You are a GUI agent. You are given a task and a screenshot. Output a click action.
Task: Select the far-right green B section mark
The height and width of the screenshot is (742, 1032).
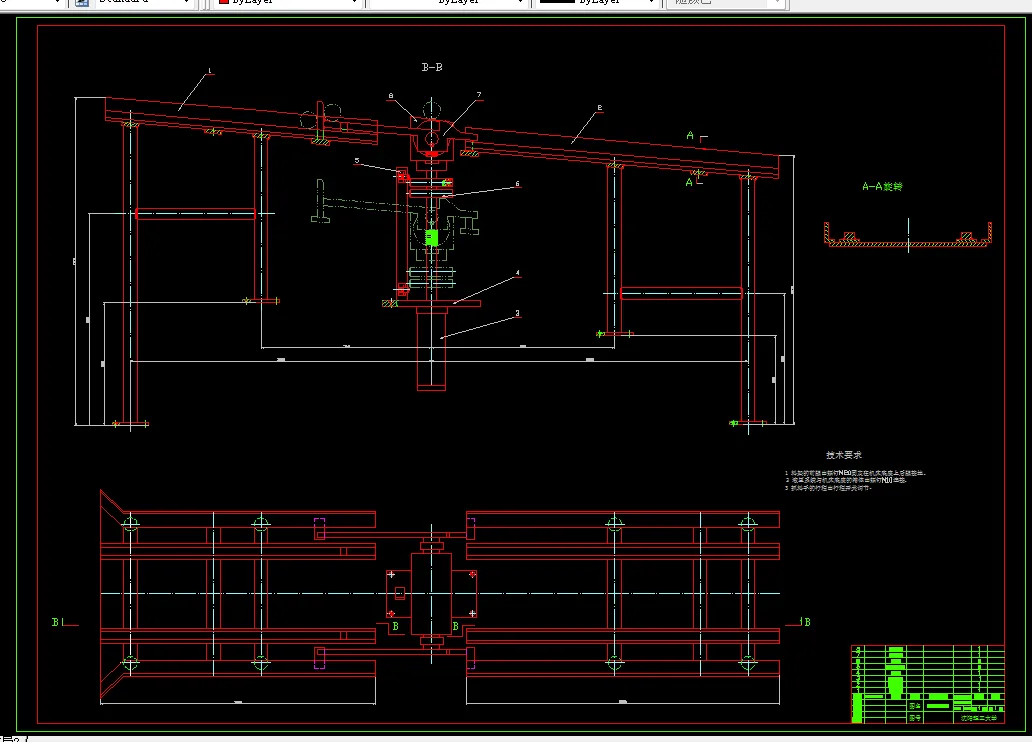(807, 622)
